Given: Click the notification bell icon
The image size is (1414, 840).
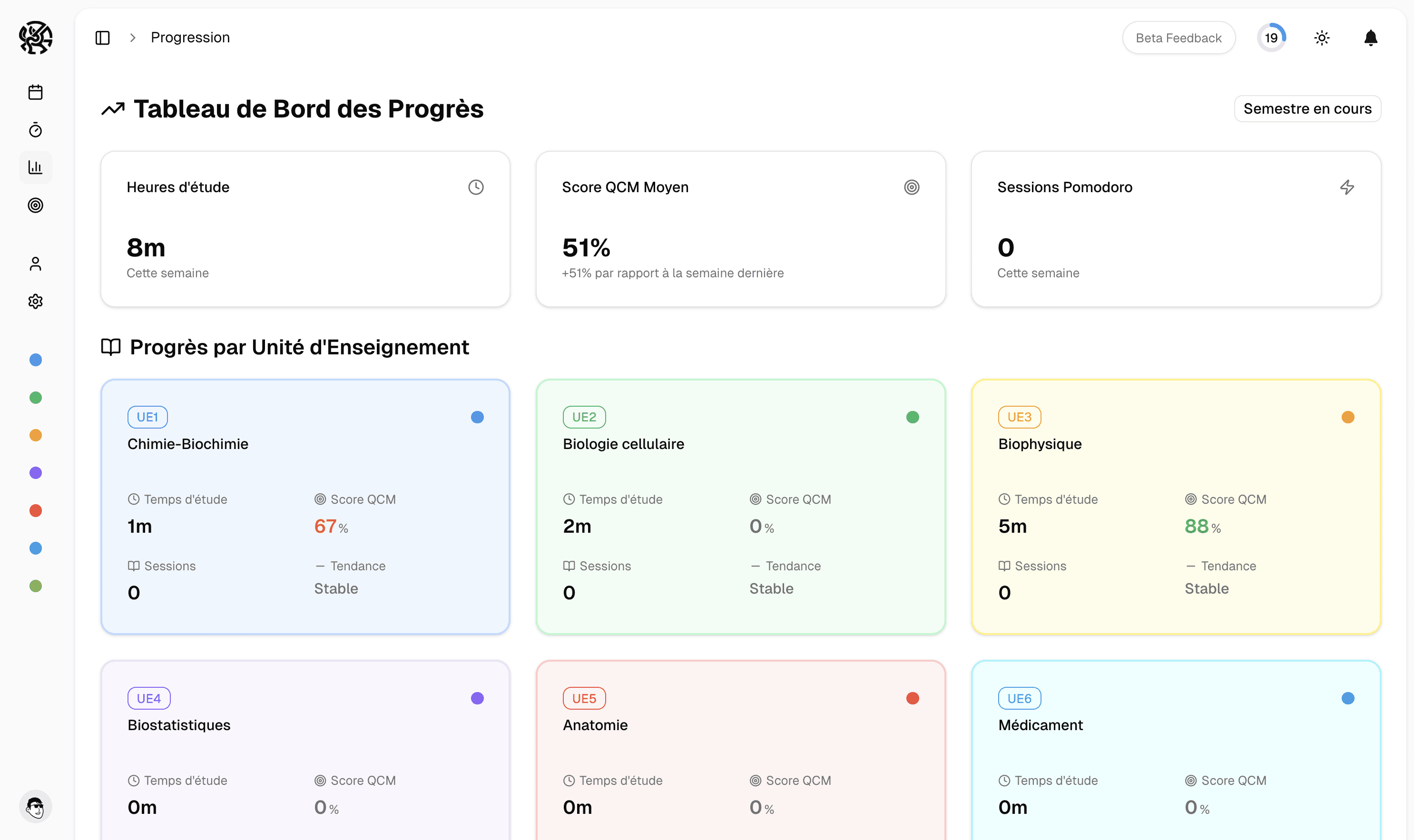Looking at the screenshot, I should pos(1370,38).
